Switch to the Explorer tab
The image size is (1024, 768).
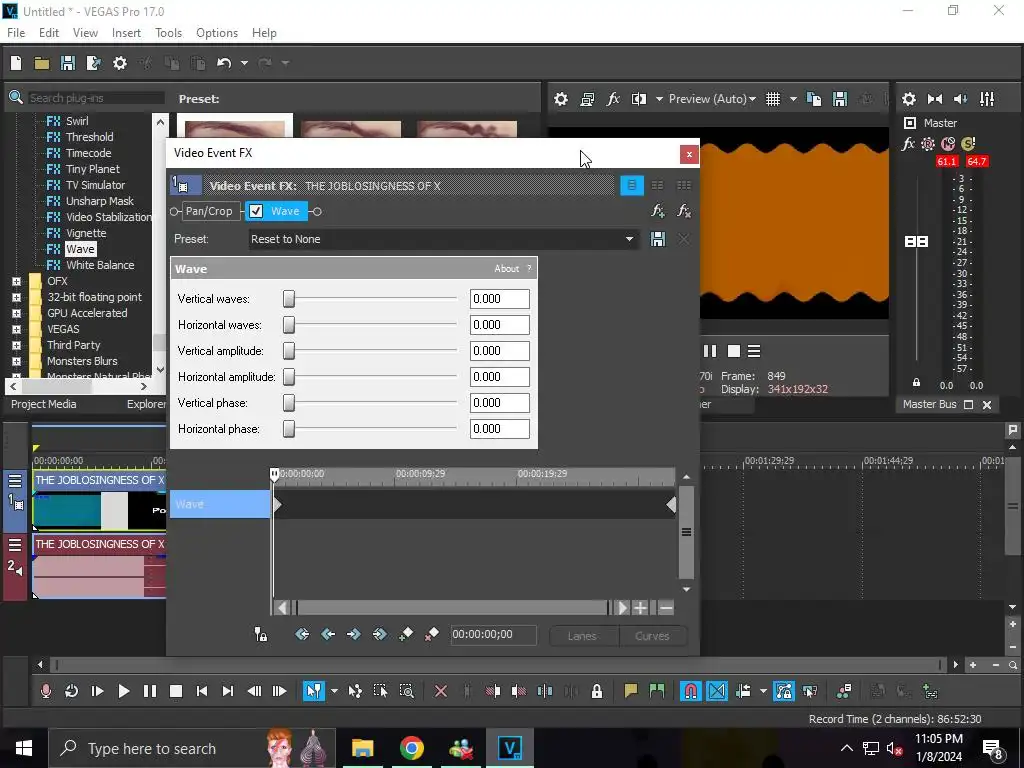coord(146,404)
